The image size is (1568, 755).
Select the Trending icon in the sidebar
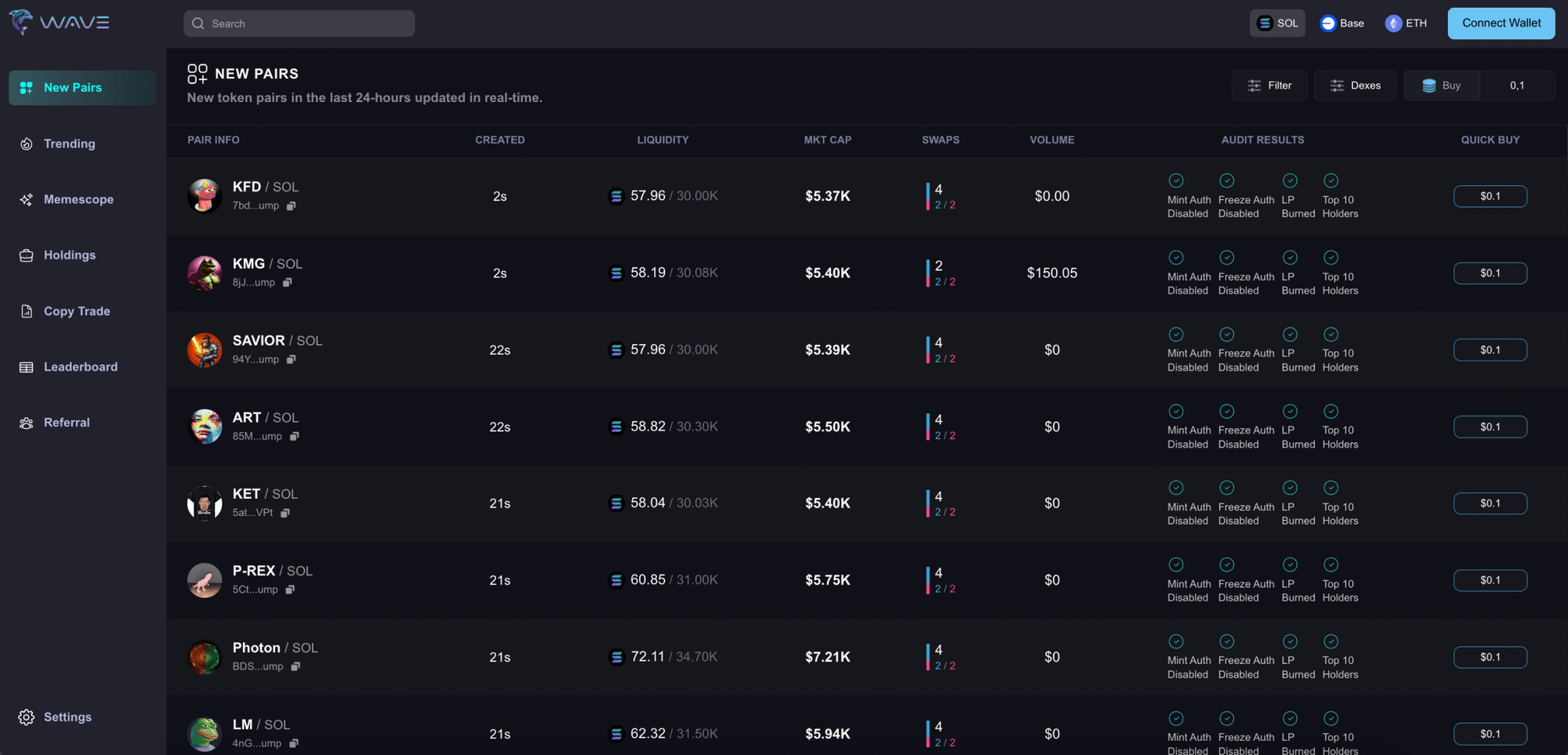coord(70,143)
